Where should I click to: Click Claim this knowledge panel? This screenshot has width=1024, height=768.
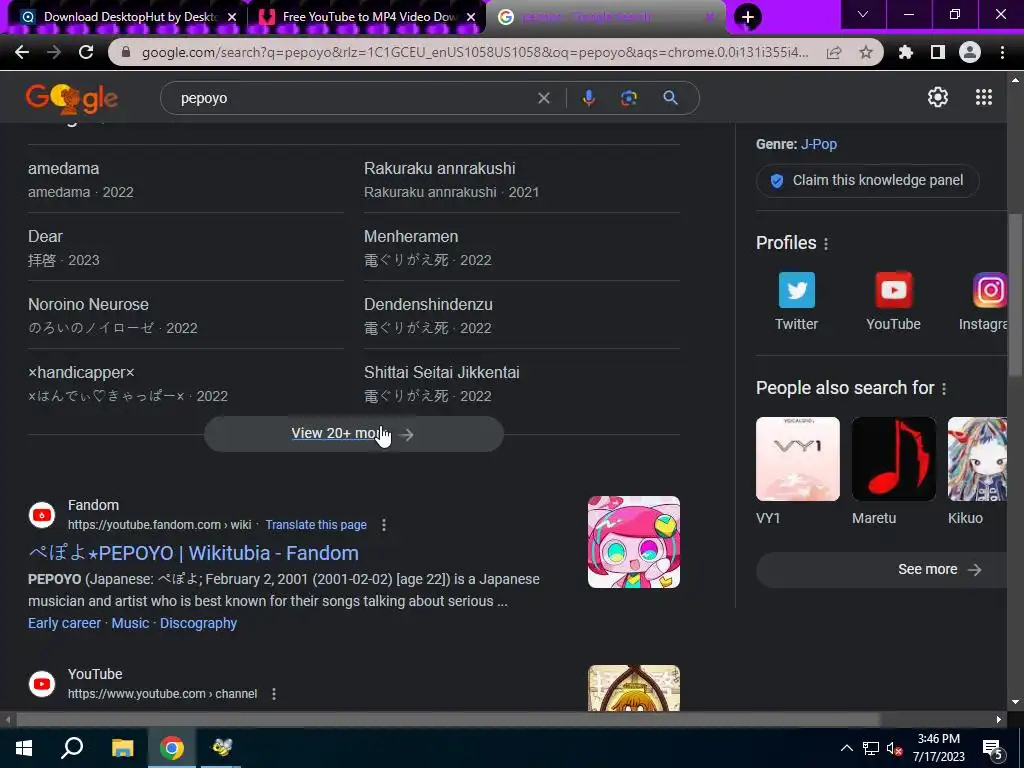(867, 180)
